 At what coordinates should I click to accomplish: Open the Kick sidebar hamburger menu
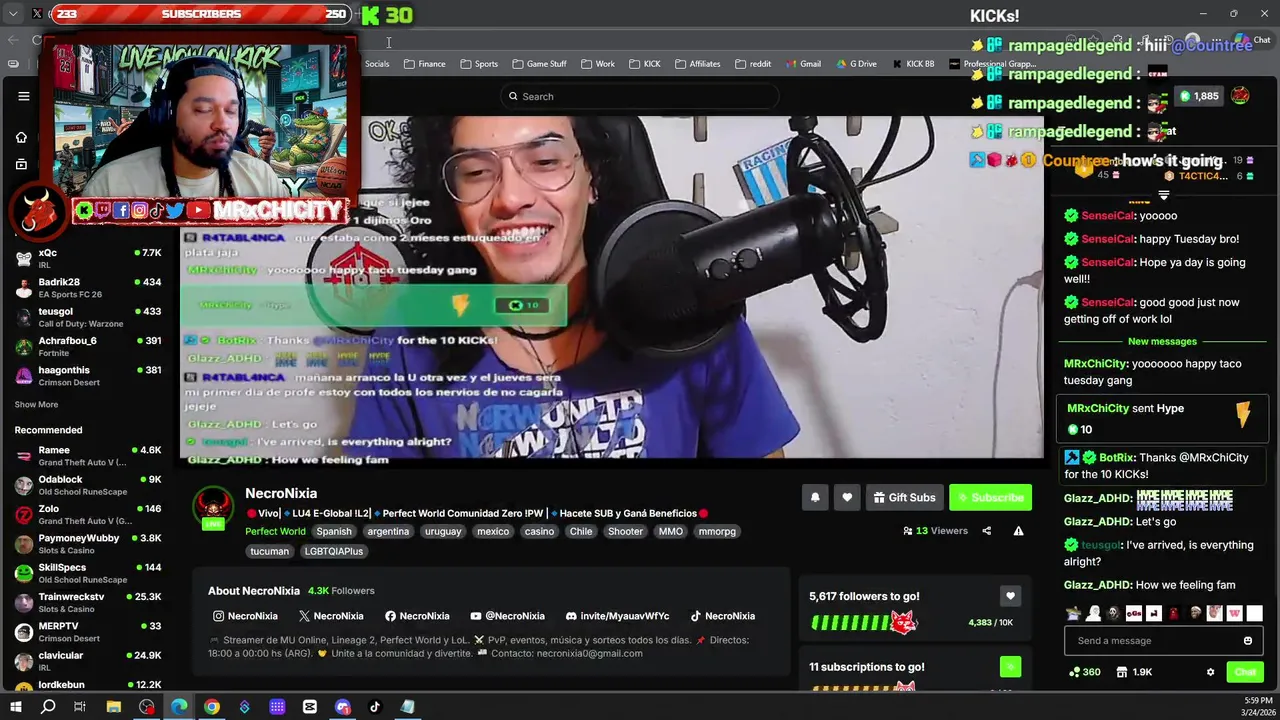click(x=24, y=96)
